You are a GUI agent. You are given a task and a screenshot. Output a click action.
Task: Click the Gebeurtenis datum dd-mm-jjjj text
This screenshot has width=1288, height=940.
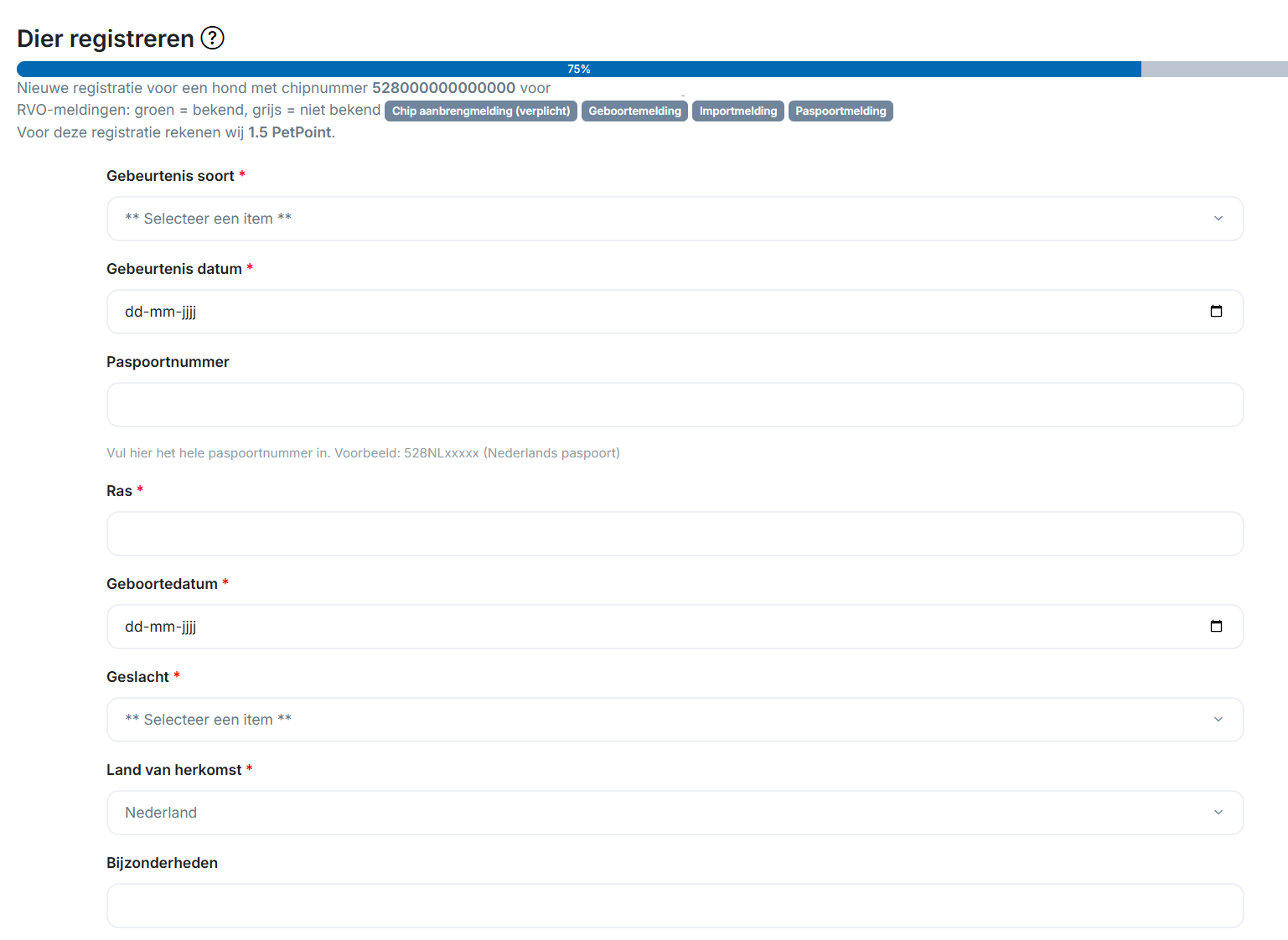click(x=161, y=312)
